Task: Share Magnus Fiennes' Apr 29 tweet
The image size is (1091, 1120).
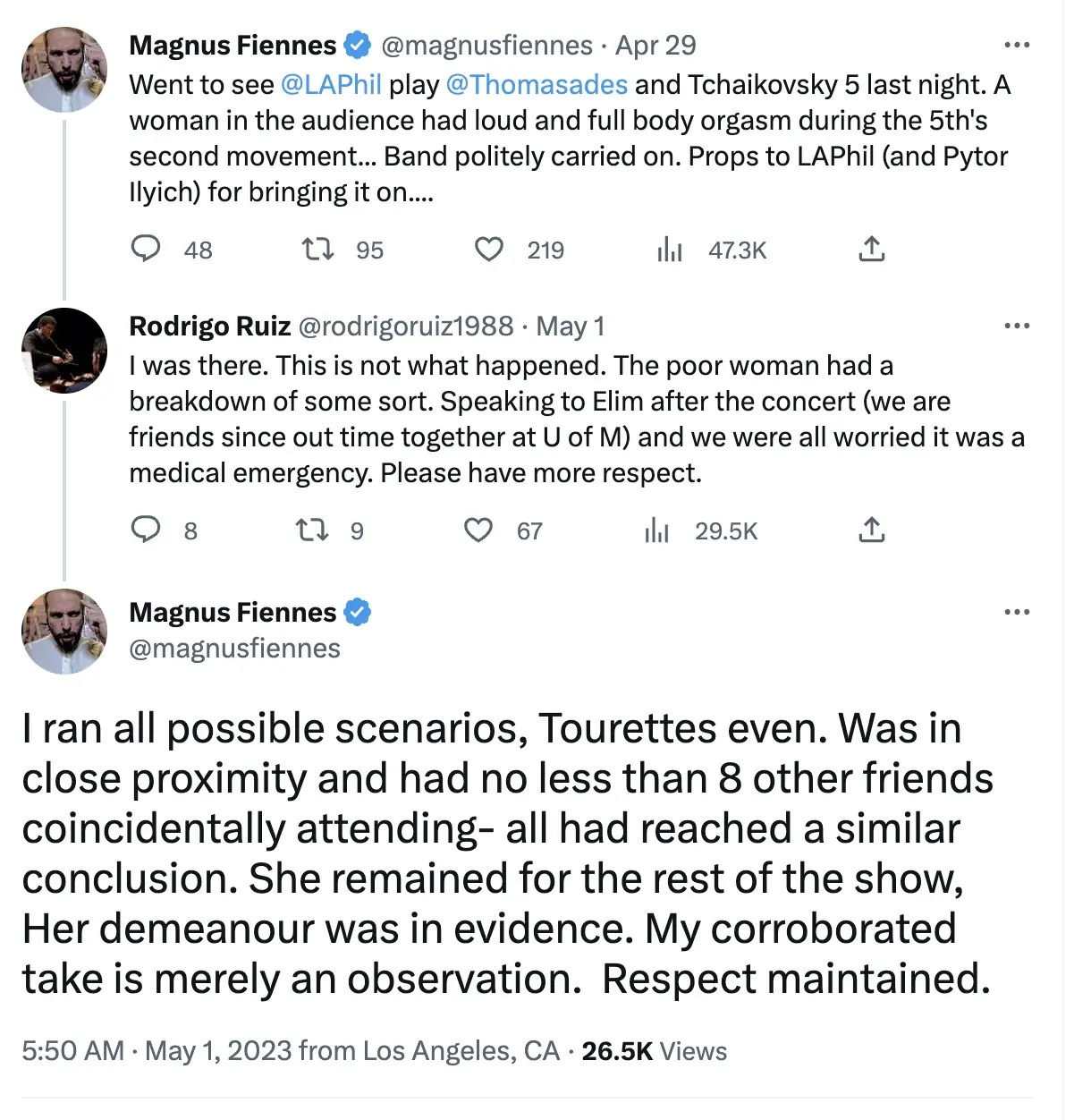Action: [871, 249]
